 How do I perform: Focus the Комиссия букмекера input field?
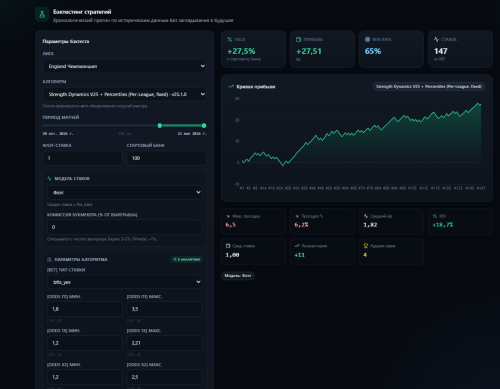[125, 227]
